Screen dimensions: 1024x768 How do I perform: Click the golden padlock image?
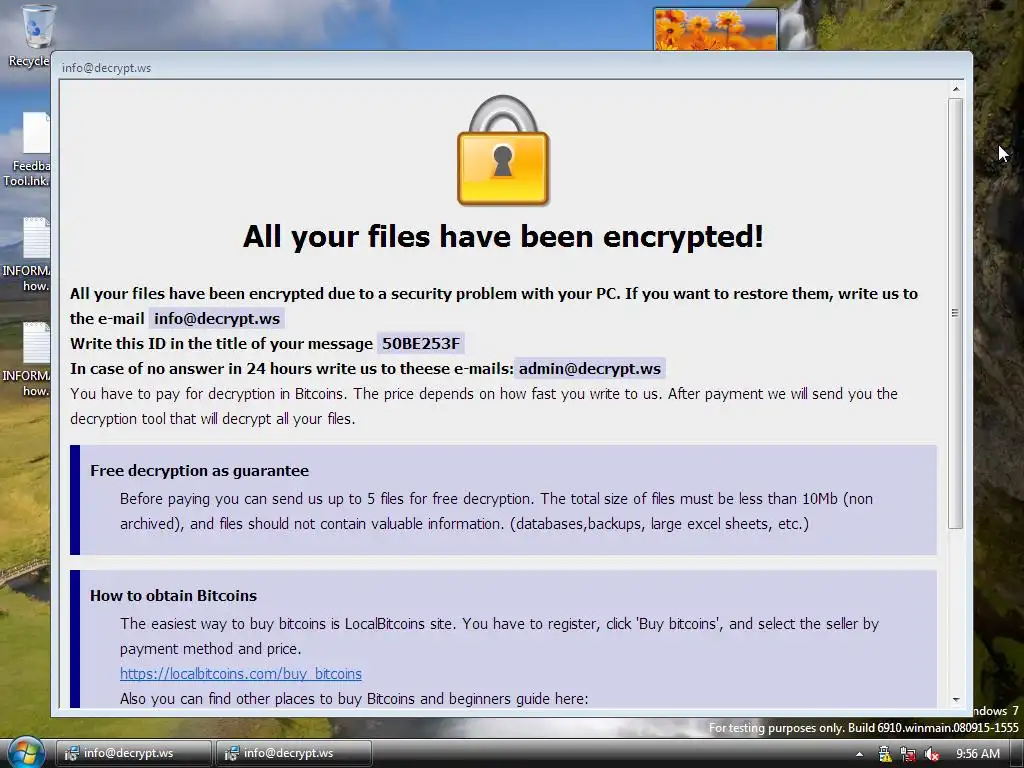pos(503,151)
